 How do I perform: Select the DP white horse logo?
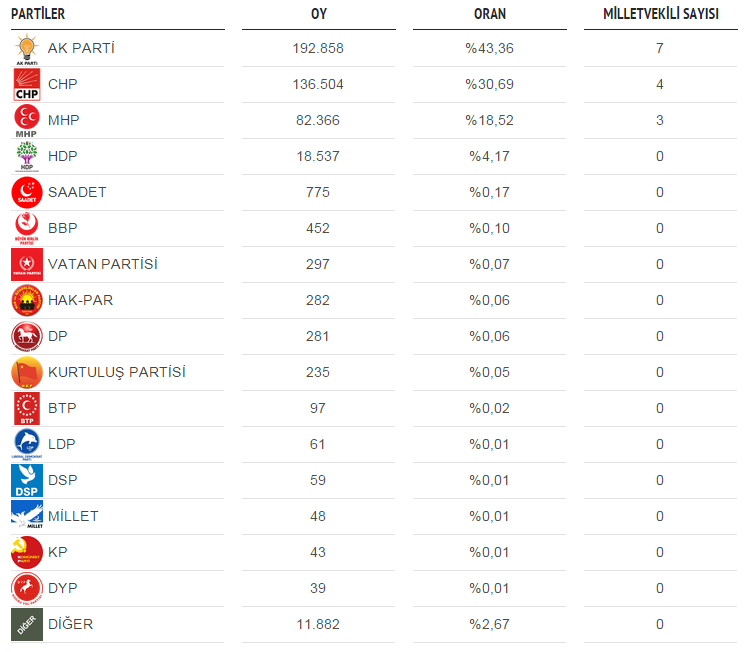pyautogui.click(x=27, y=336)
